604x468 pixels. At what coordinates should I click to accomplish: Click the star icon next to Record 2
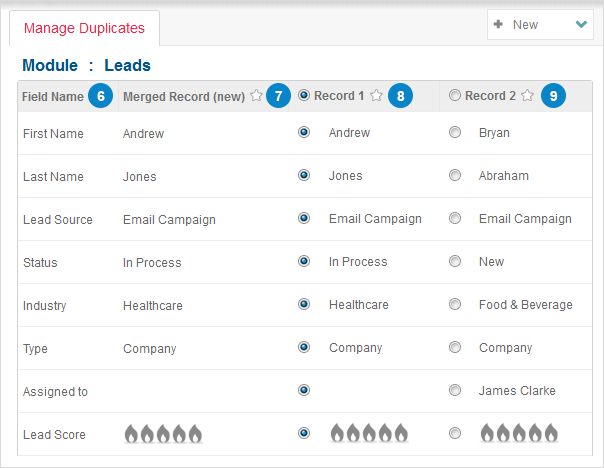[527, 95]
